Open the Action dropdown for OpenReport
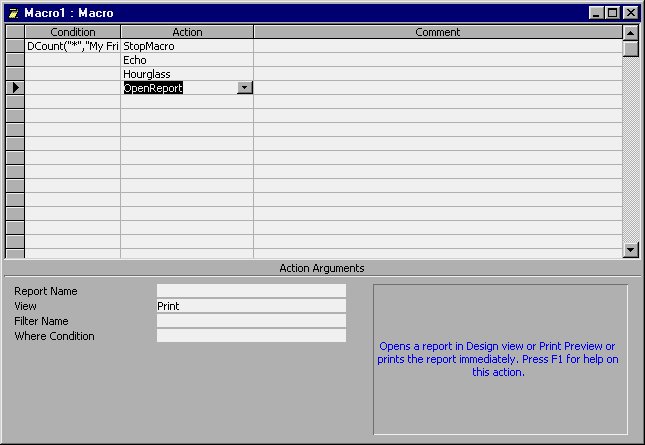The image size is (645, 445). [245, 88]
